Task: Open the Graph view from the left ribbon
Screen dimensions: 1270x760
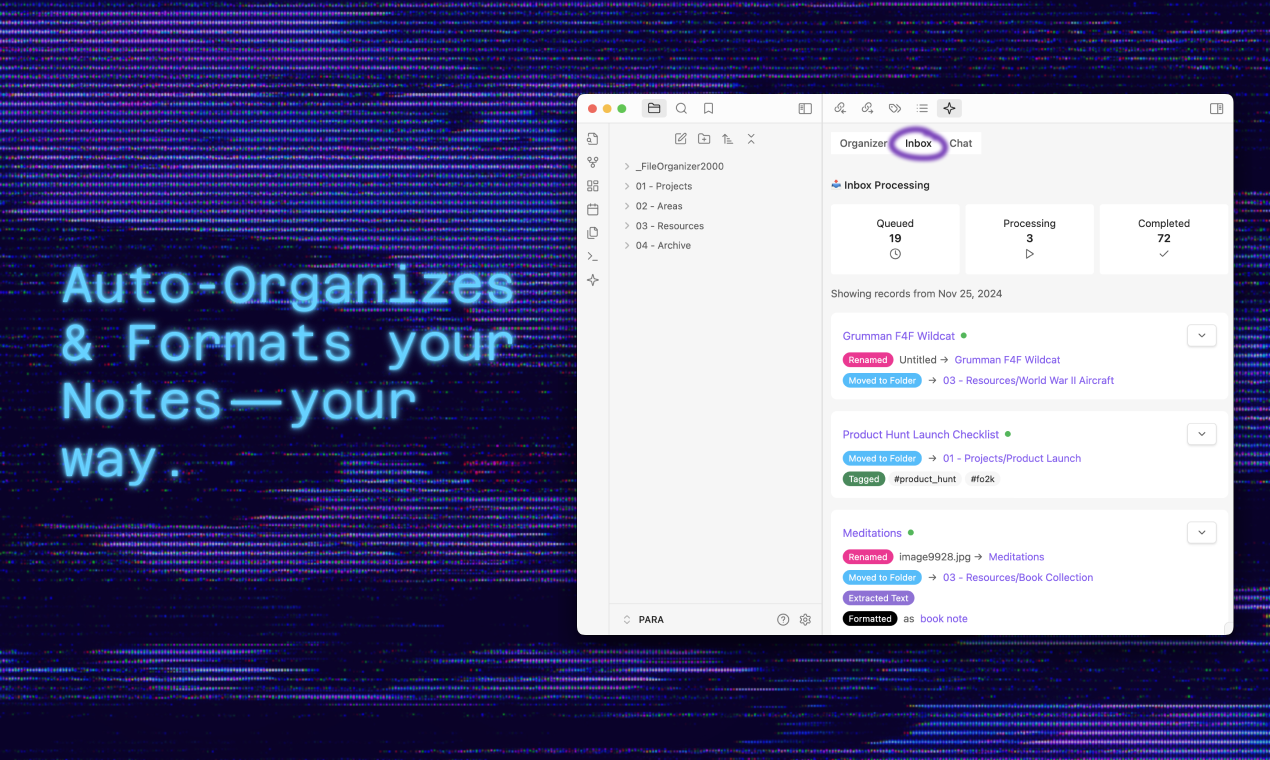Action: point(592,161)
